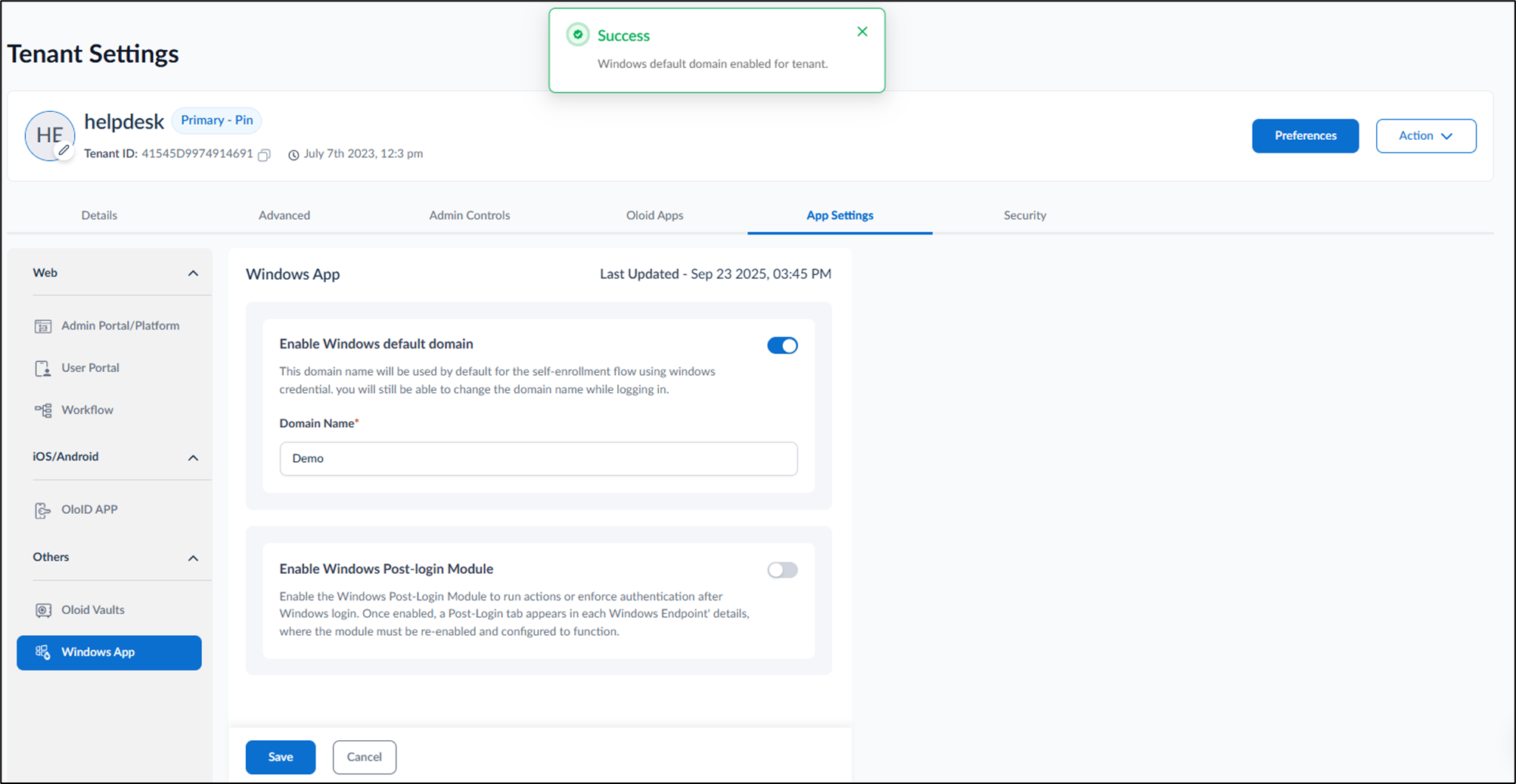
Task: Go to the Oloid Apps tab
Action: 654,215
